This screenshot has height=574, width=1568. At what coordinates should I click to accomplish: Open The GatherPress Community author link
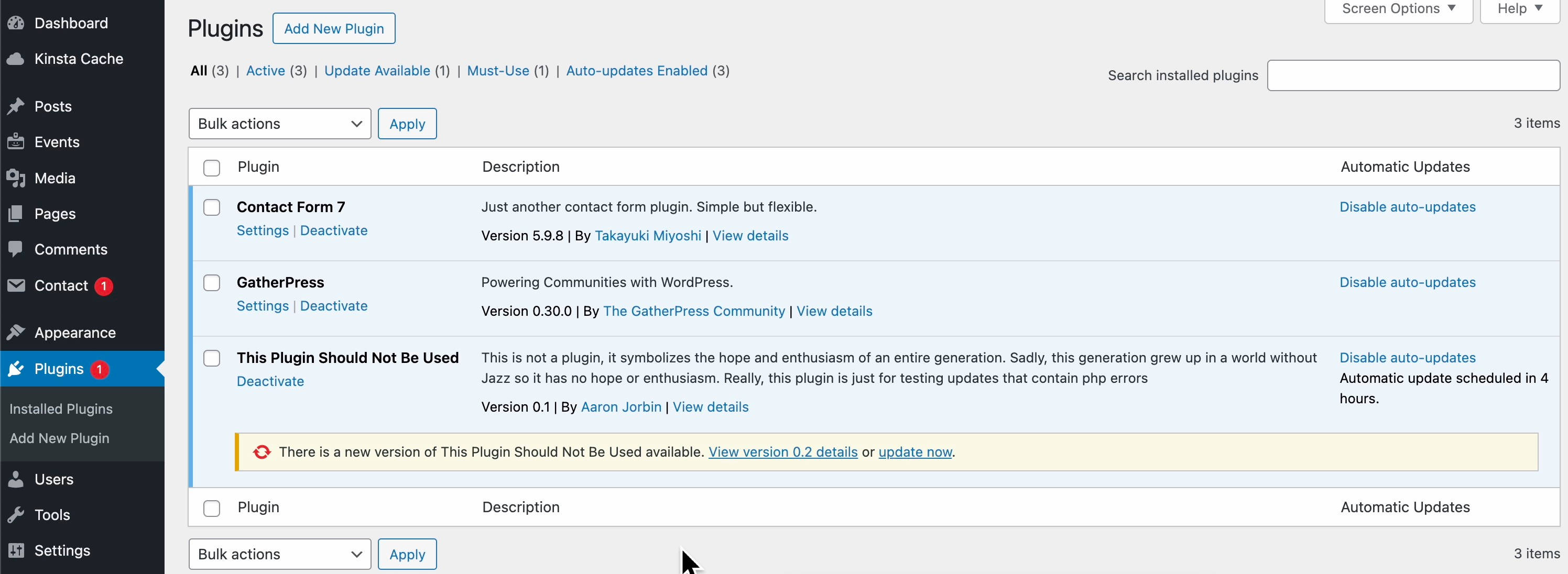click(694, 311)
